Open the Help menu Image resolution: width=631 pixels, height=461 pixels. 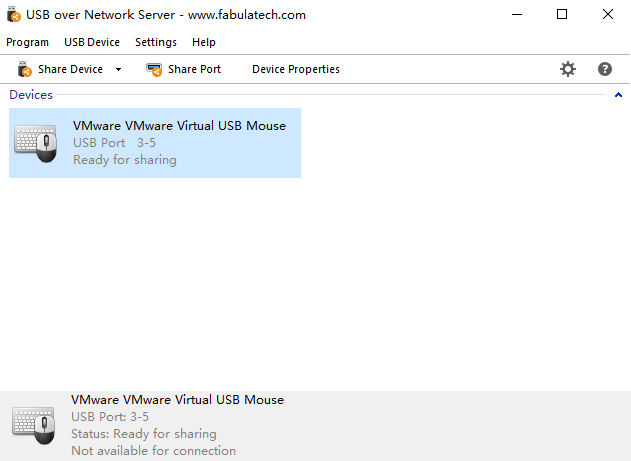click(x=204, y=42)
